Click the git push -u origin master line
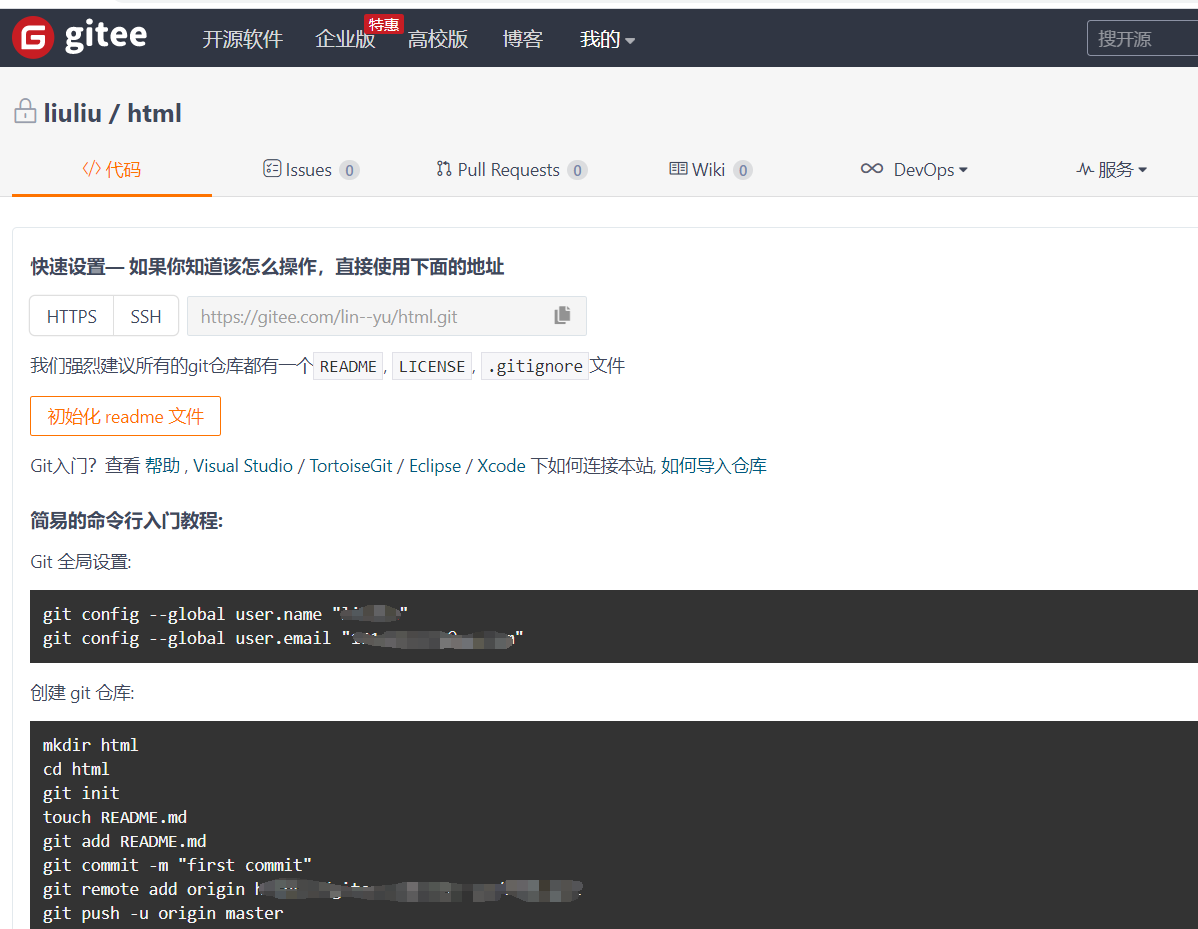This screenshot has width=1198, height=929. pos(163,914)
